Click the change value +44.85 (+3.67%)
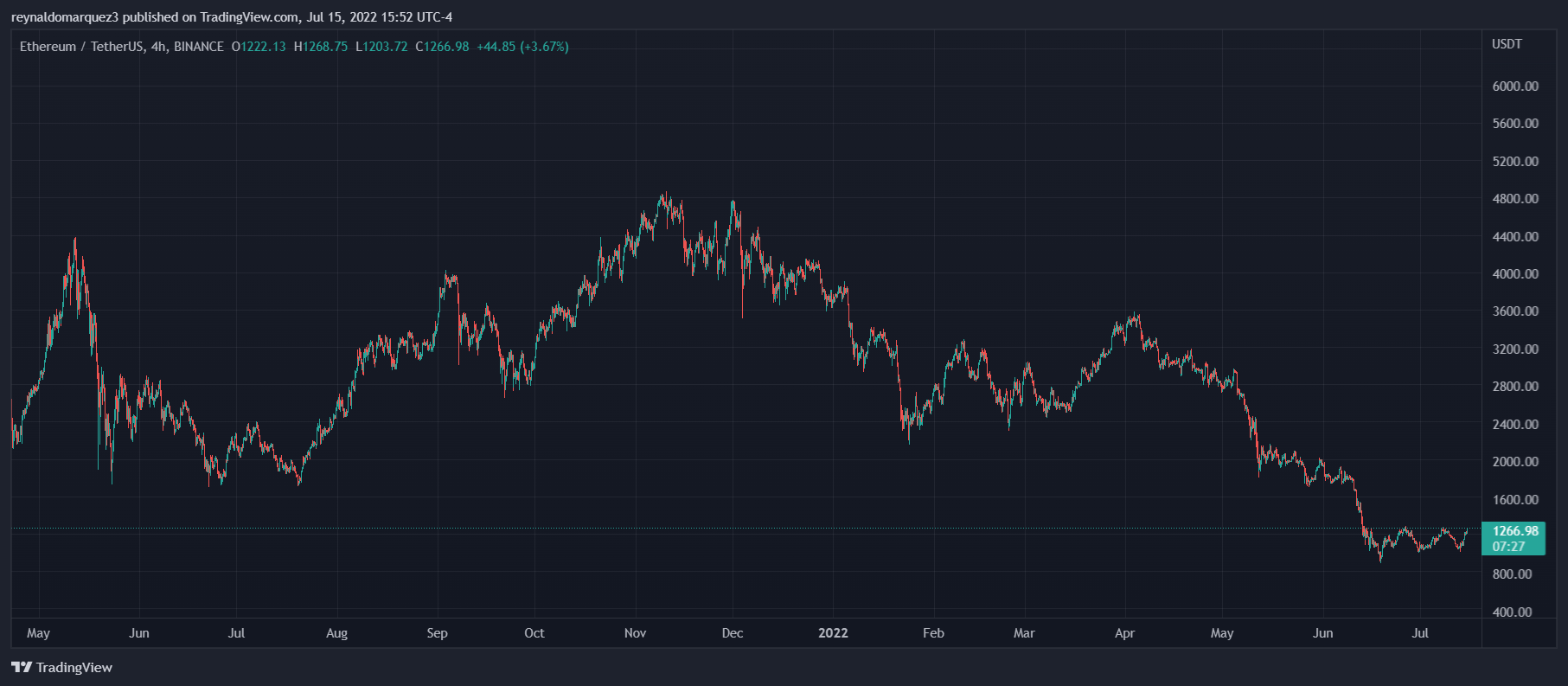The height and width of the screenshot is (686, 1568). (522, 47)
